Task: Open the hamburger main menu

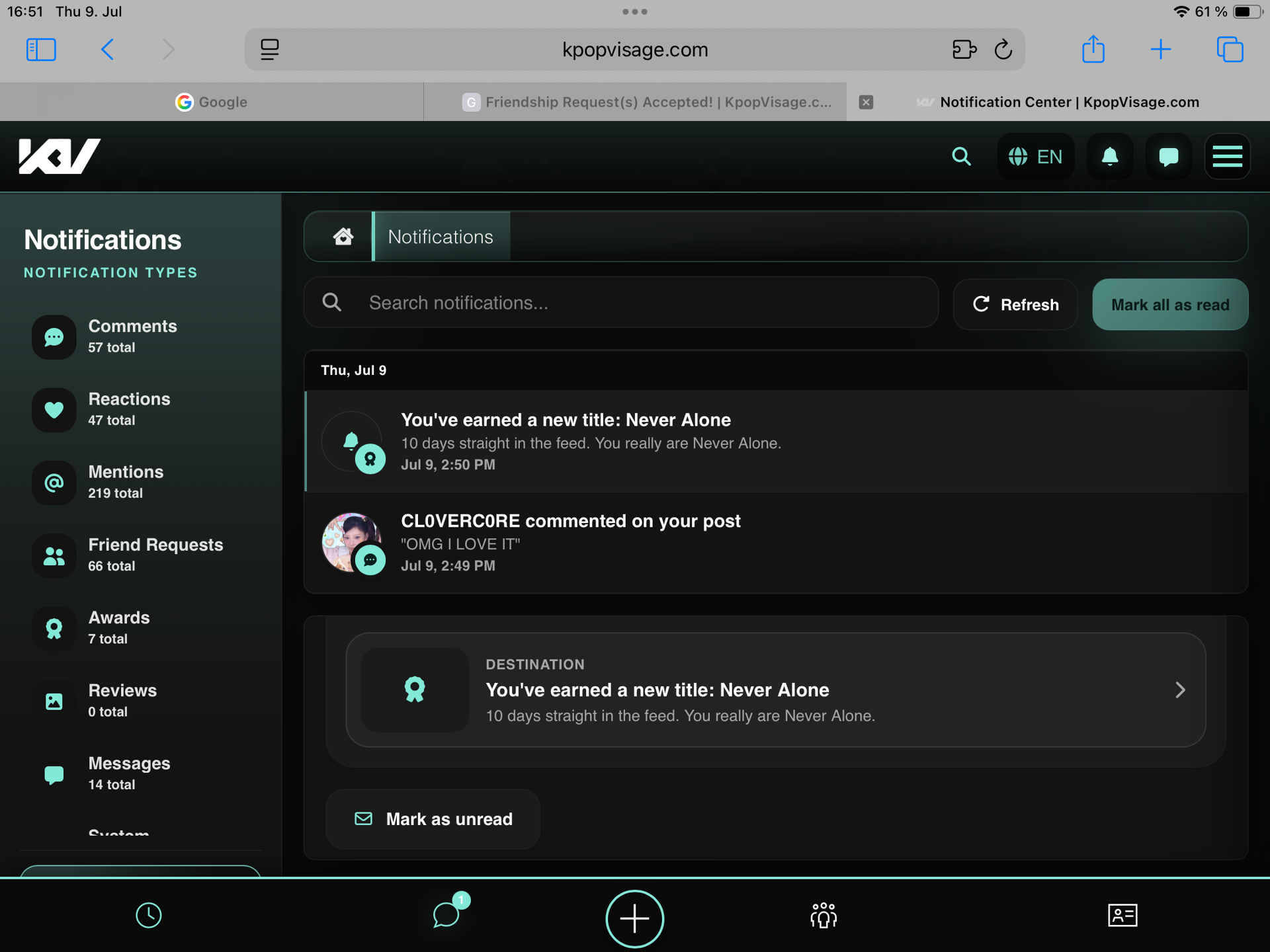Action: [1227, 157]
